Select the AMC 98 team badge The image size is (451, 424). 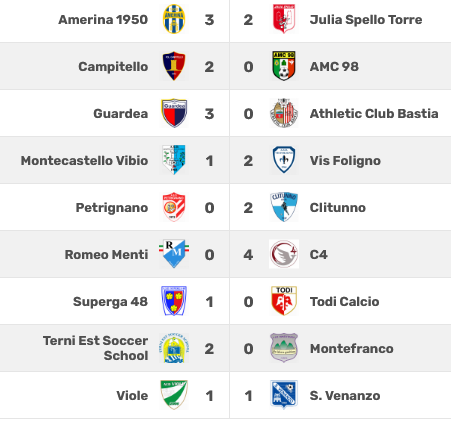(284, 66)
